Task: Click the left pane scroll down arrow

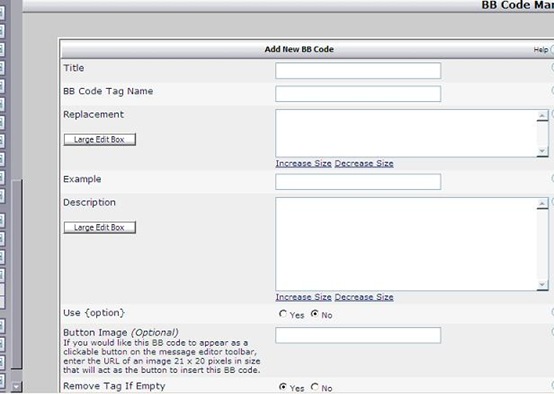Action: click(16, 387)
